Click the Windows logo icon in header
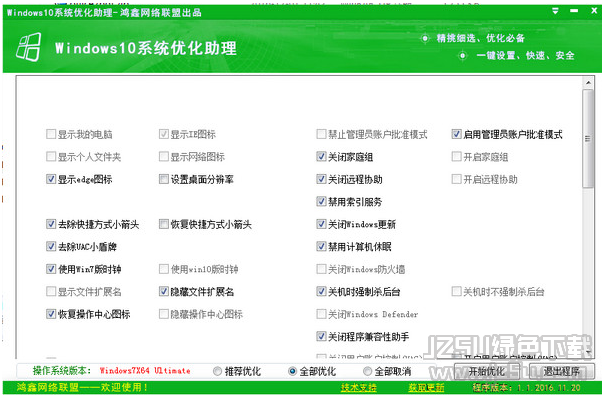605x399 pixels. (28, 47)
